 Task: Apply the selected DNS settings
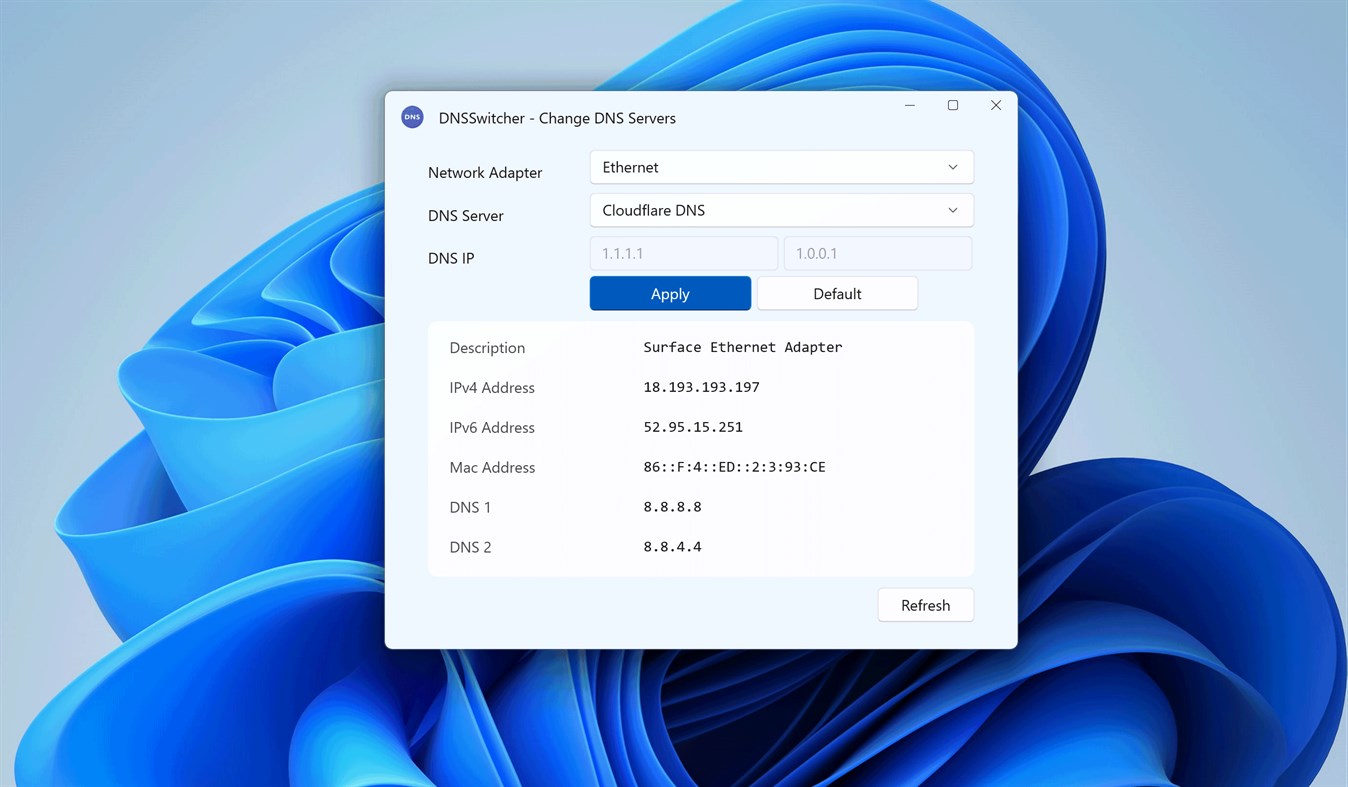(670, 293)
